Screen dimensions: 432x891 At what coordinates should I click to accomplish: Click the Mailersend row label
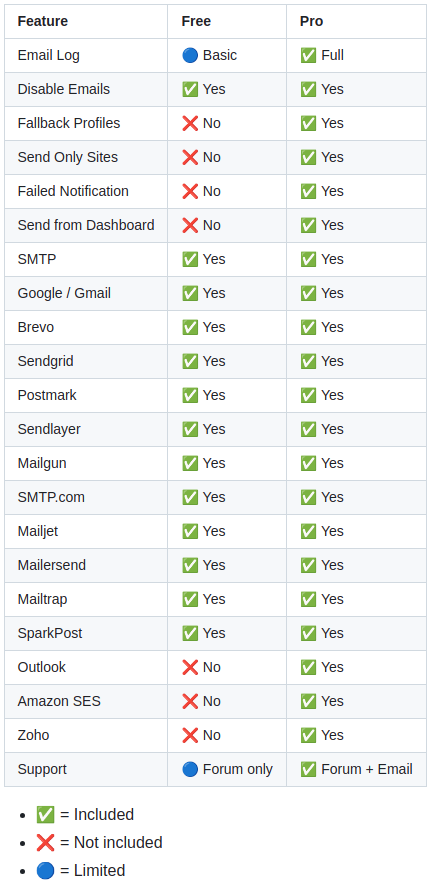pos(52,565)
